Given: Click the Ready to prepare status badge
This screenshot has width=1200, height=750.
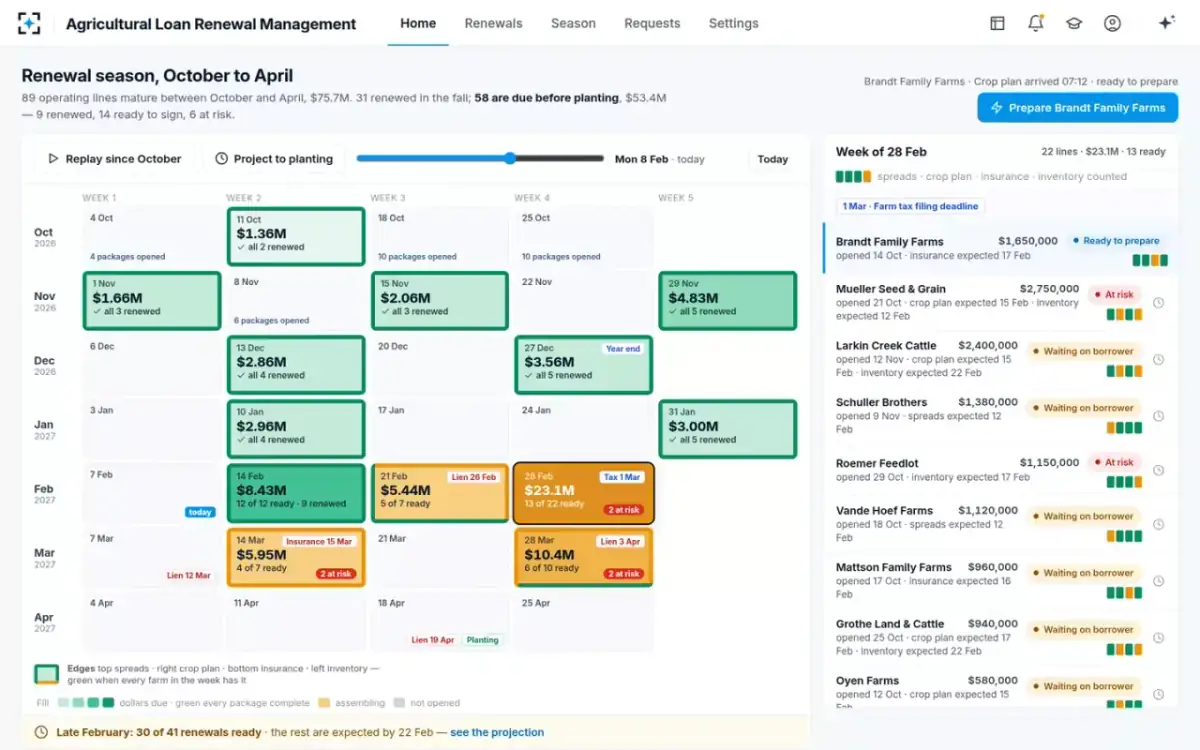Looking at the screenshot, I should [x=1114, y=241].
